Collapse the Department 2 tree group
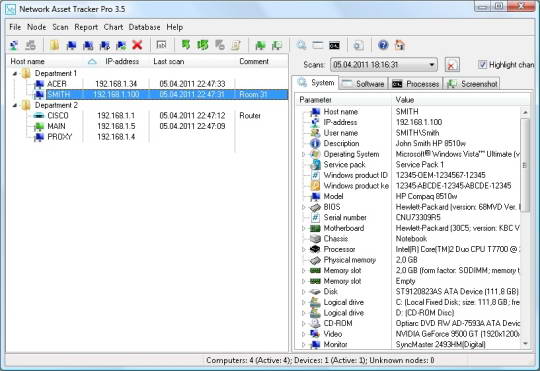The width and height of the screenshot is (540, 371). pos(14,105)
